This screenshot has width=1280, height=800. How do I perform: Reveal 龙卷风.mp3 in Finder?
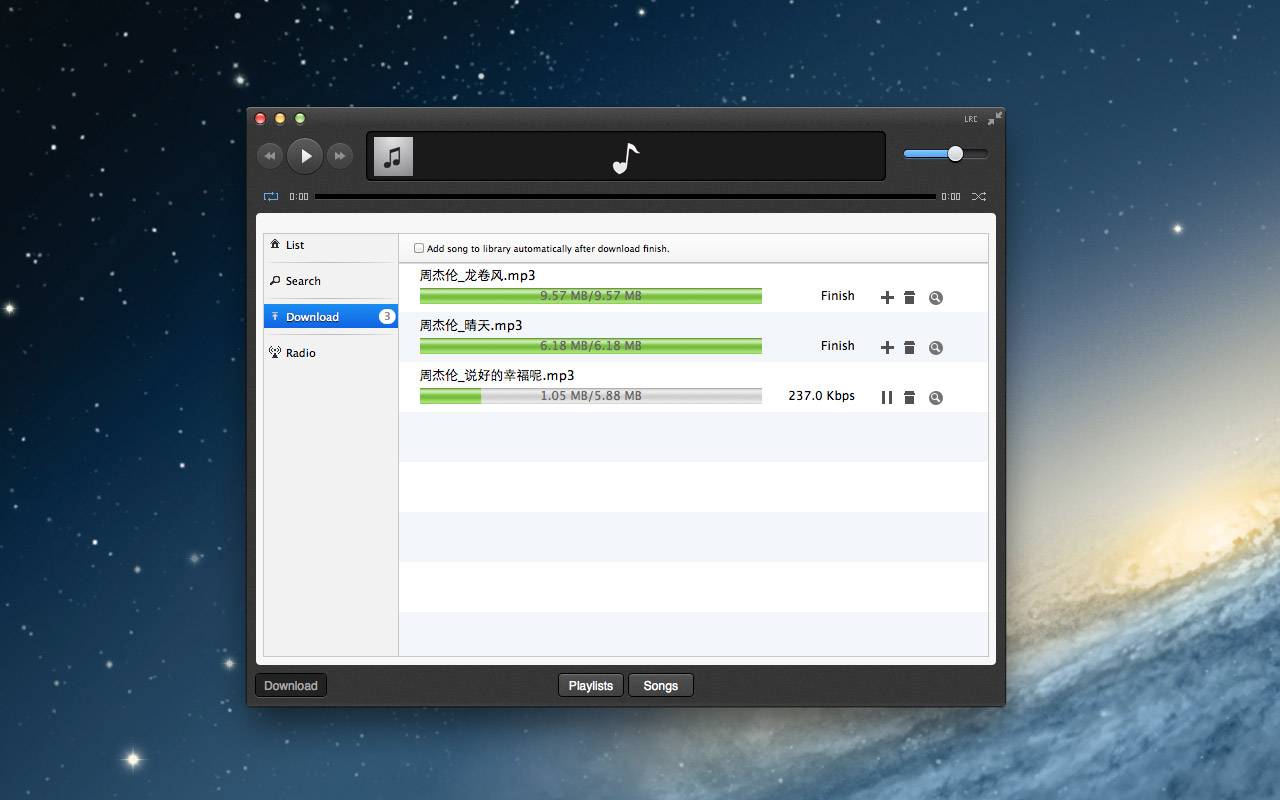coord(936,297)
